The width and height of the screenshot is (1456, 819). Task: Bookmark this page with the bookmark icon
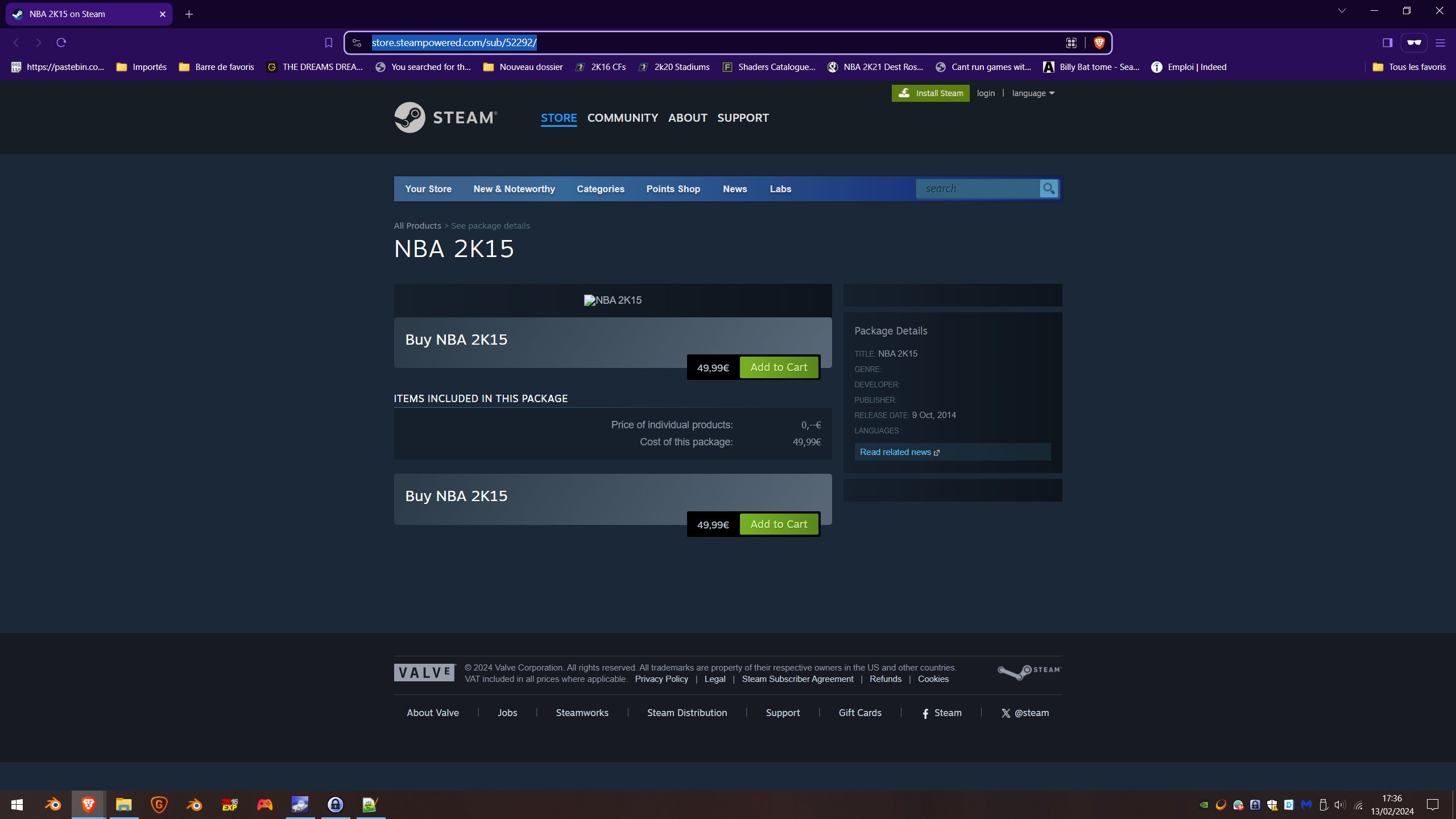point(329,43)
